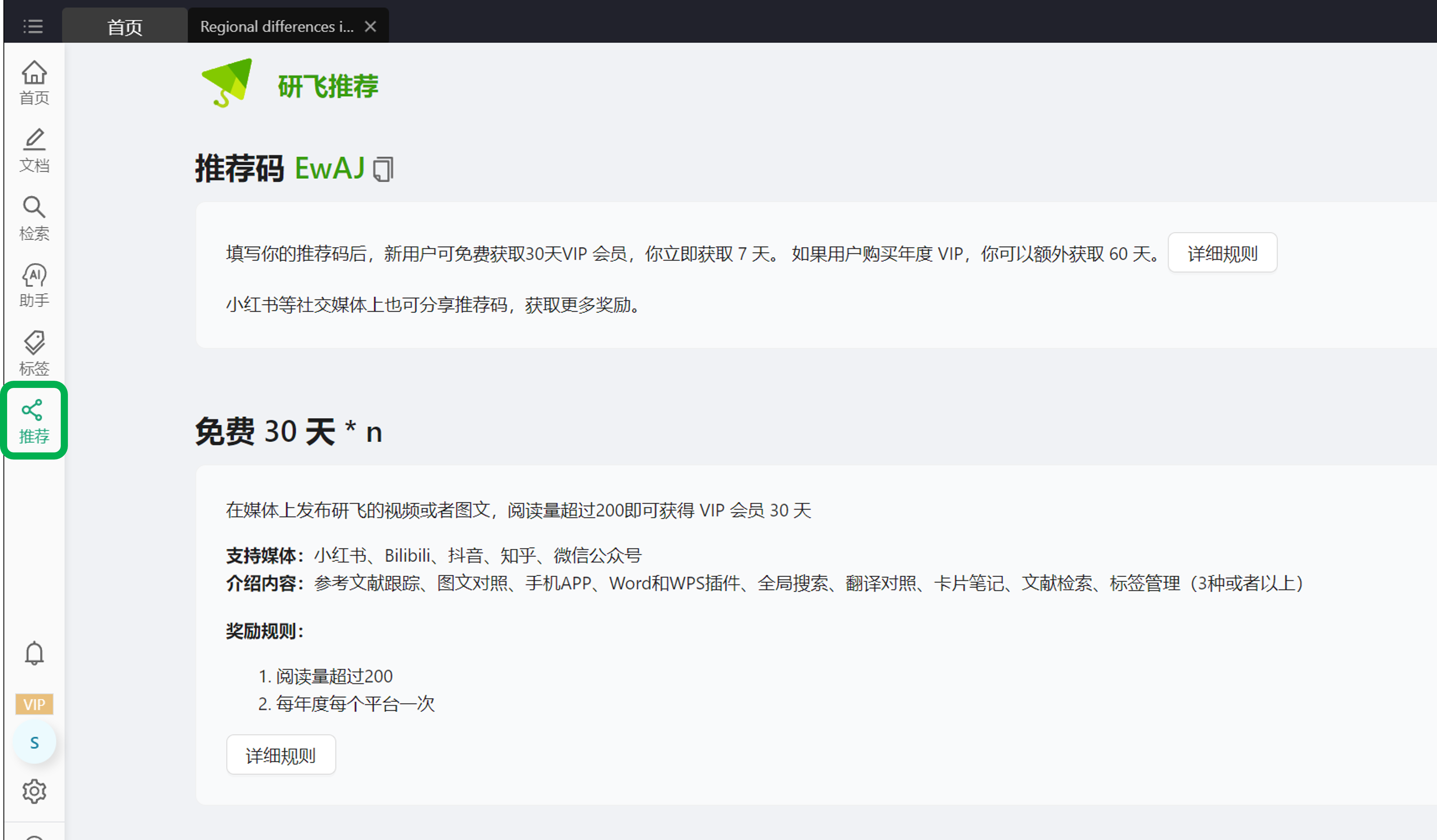Open notifications bell
Image resolution: width=1437 pixels, height=840 pixels.
(34, 653)
